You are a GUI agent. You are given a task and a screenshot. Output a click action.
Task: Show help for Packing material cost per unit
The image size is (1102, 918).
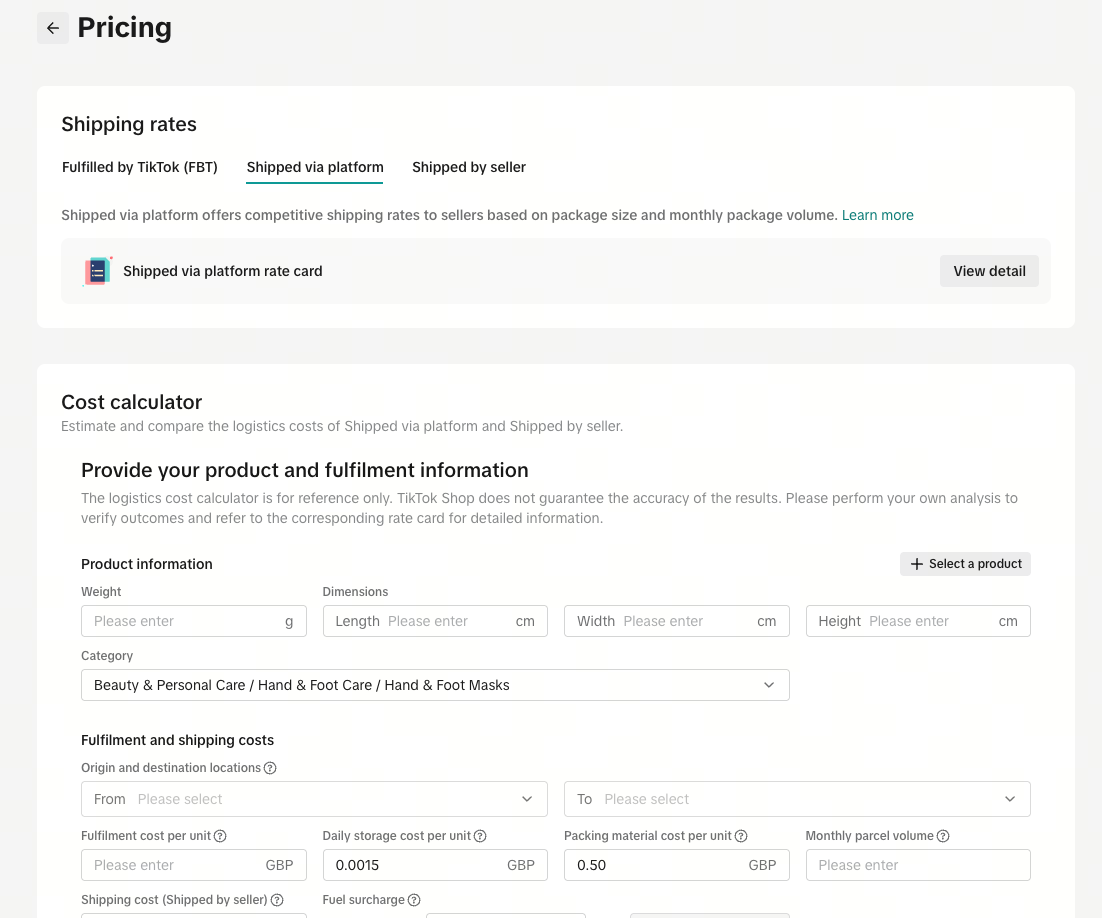click(x=741, y=836)
